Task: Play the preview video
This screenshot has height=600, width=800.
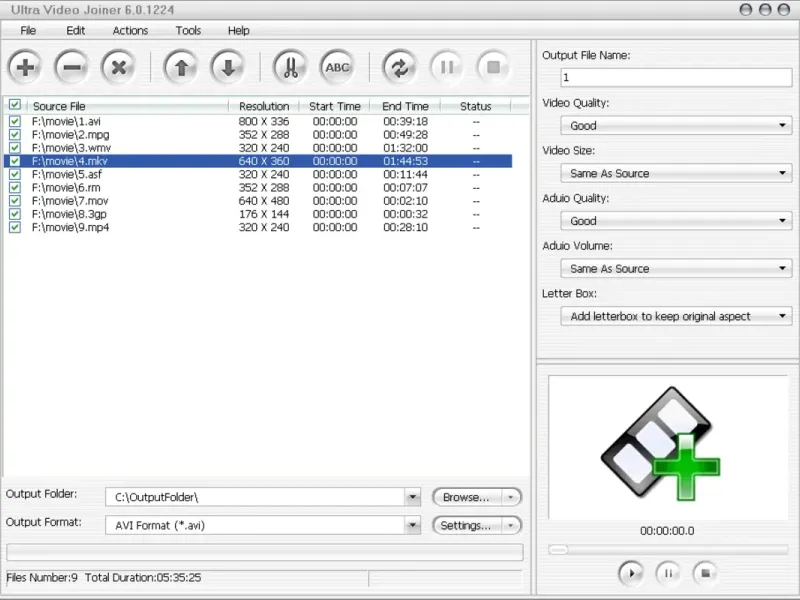Action: coord(631,573)
